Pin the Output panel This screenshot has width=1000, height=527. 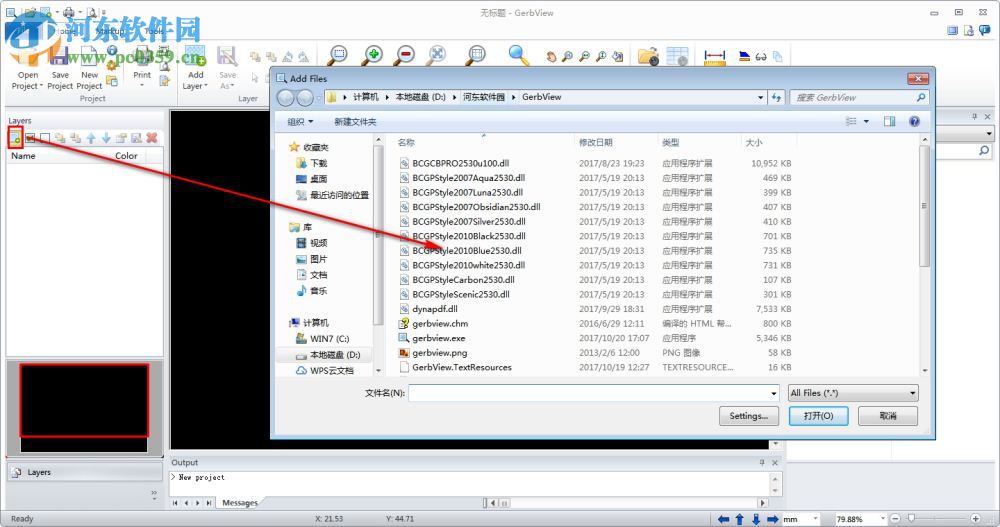pyautogui.click(x=761, y=463)
